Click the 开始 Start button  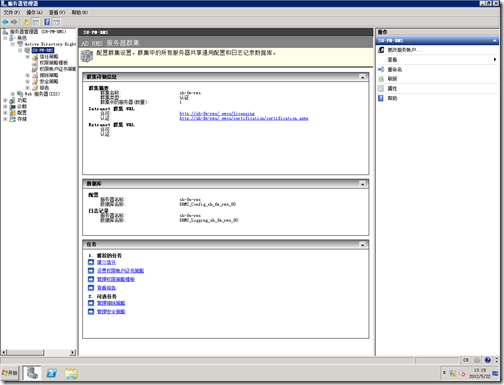10,373
